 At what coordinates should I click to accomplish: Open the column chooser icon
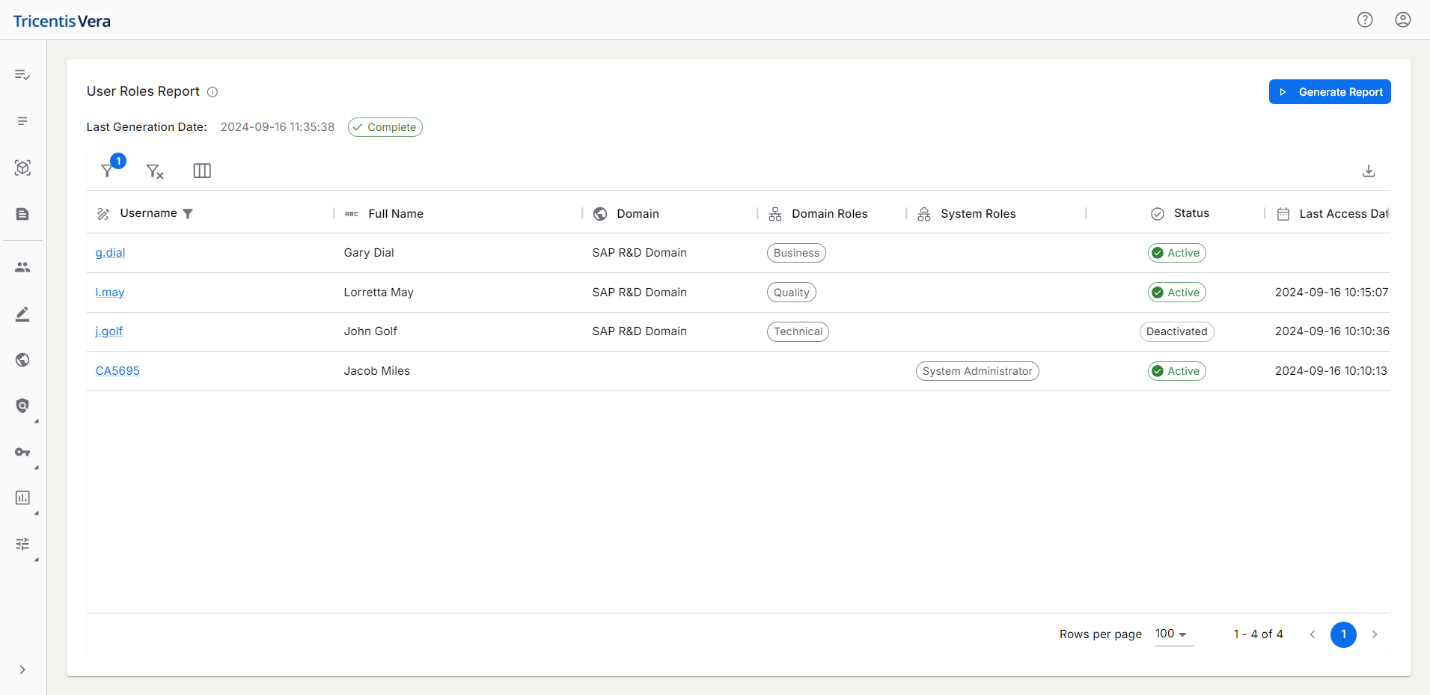coord(202,171)
